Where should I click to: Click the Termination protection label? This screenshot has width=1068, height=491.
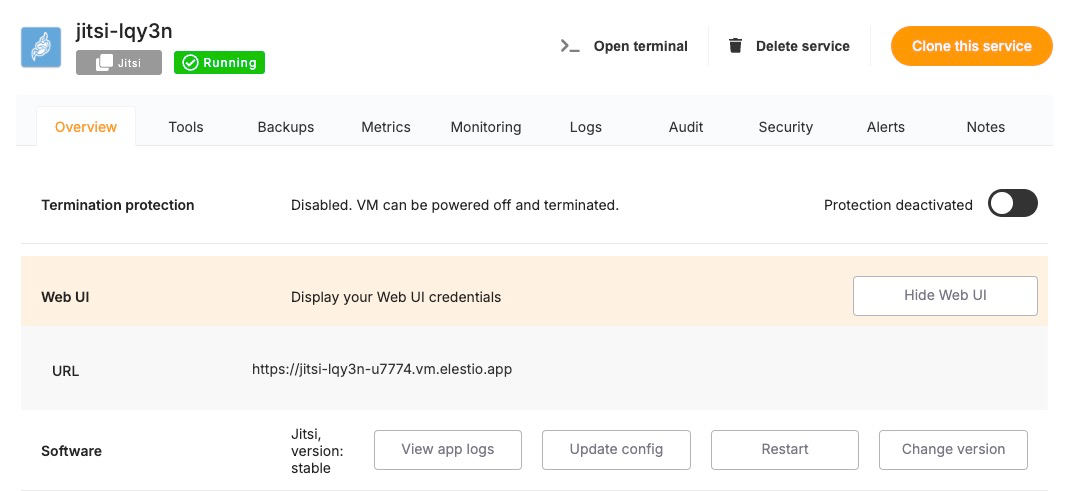118,205
